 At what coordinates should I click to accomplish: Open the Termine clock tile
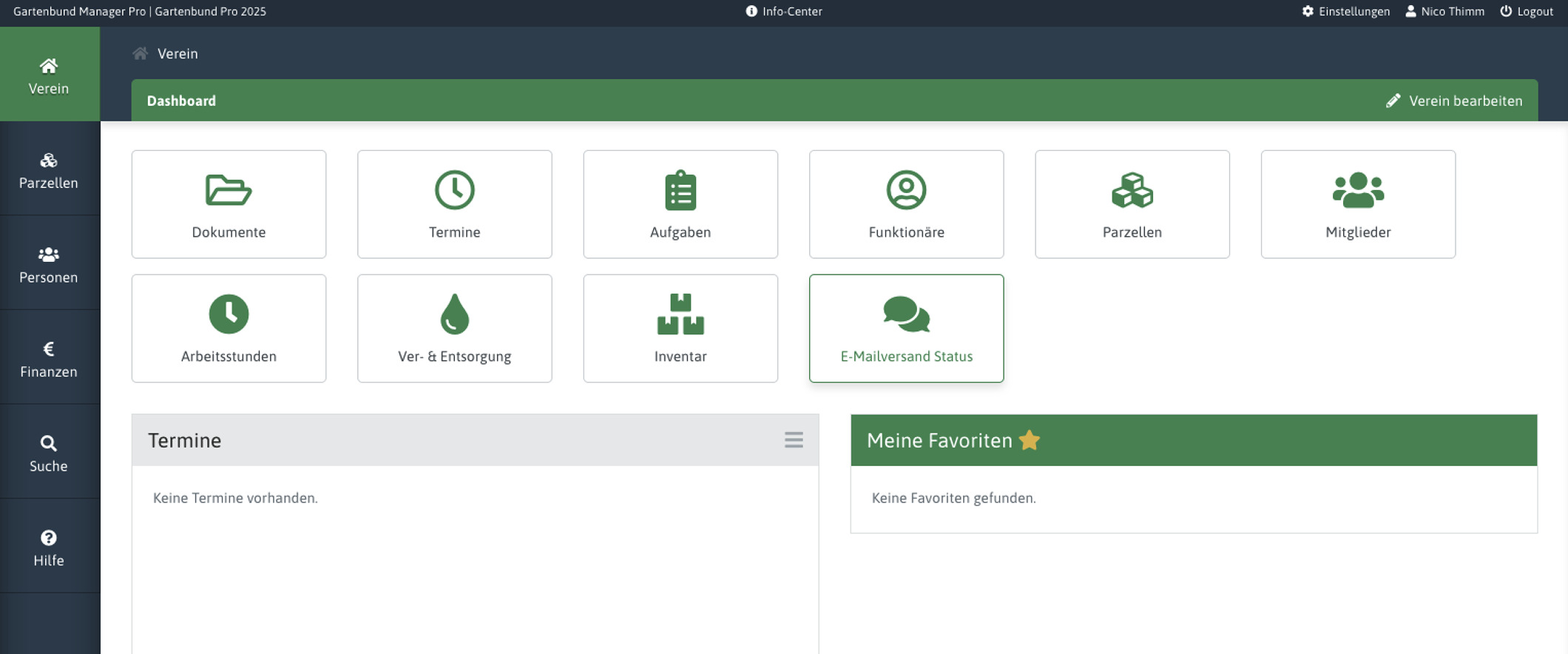(x=454, y=204)
